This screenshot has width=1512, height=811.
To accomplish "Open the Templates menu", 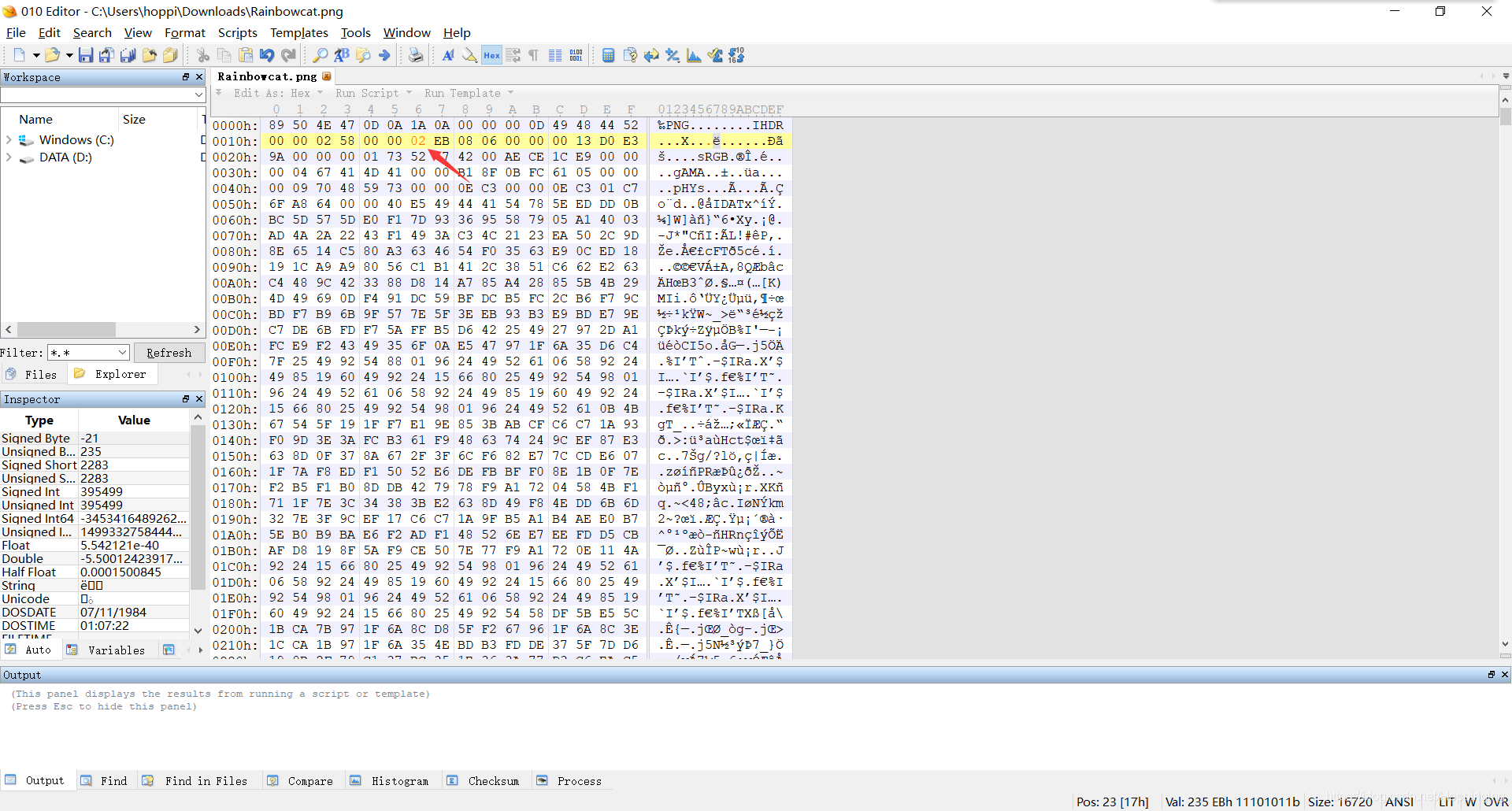I will pos(298,32).
